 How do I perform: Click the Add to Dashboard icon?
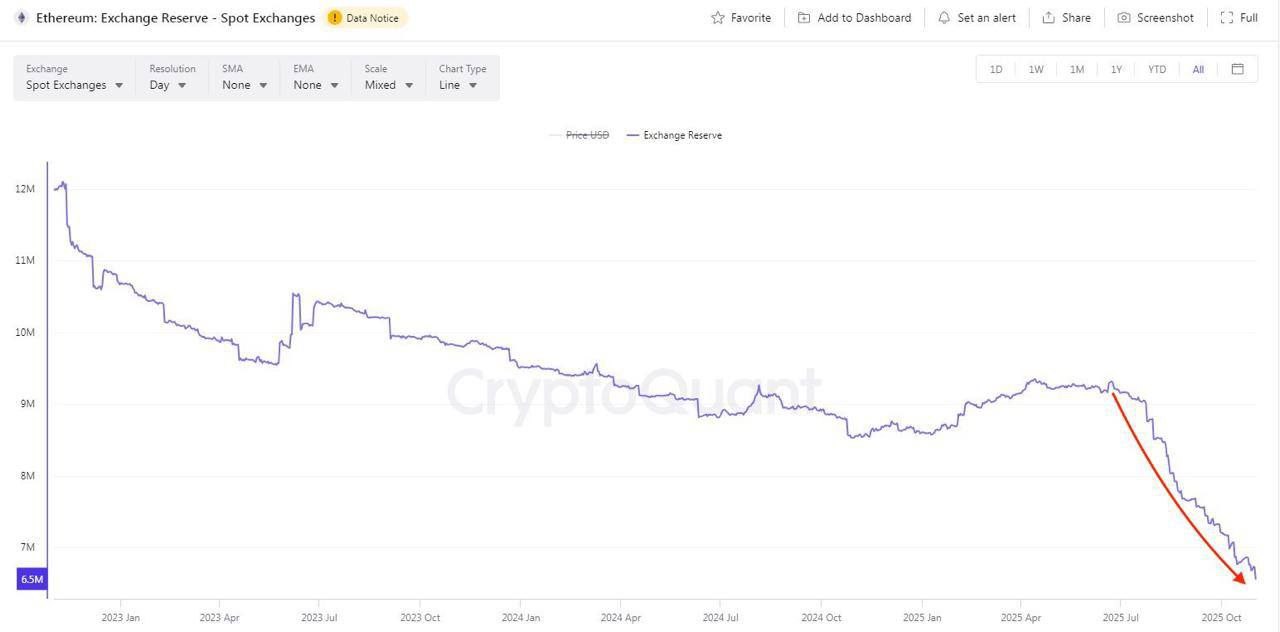[804, 18]
